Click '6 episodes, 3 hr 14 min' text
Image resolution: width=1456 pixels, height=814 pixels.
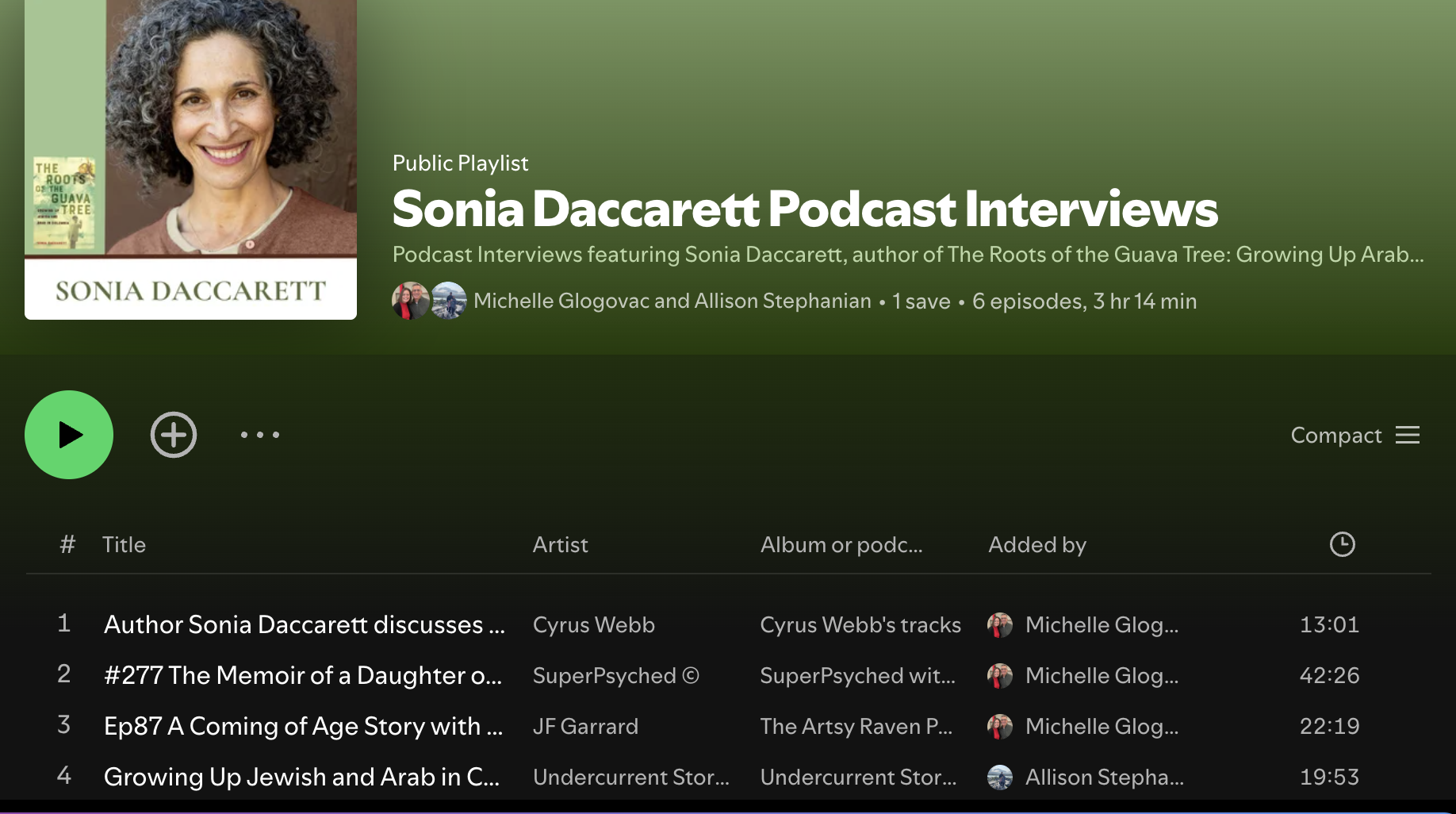1084,301
